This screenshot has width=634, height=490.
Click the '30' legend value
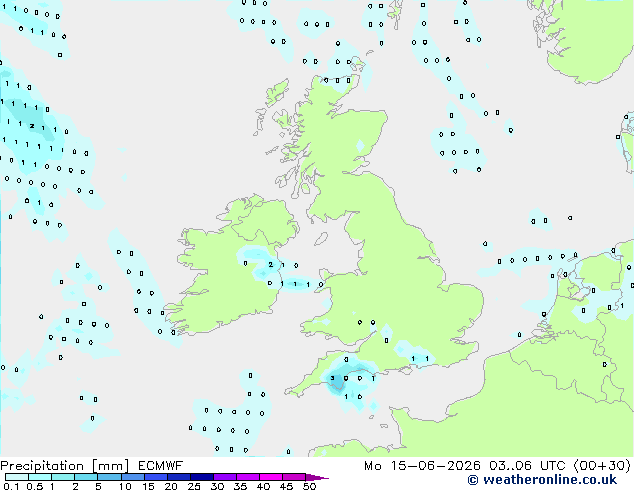coord(217,486)
